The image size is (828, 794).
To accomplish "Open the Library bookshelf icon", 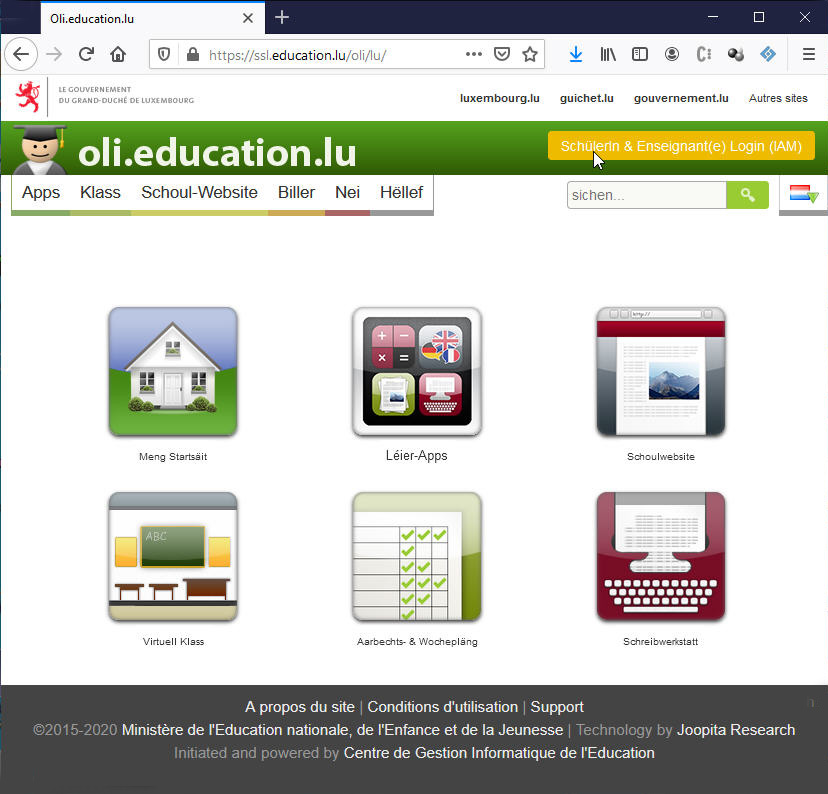I will (x=608, y=54).
